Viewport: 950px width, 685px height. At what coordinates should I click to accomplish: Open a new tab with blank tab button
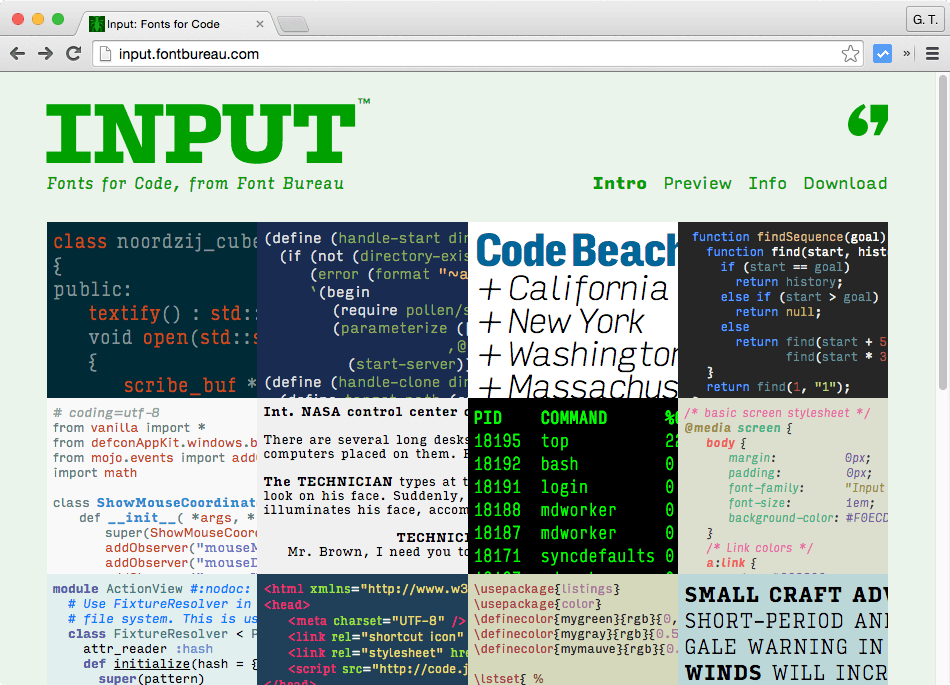tap(292, 23)
